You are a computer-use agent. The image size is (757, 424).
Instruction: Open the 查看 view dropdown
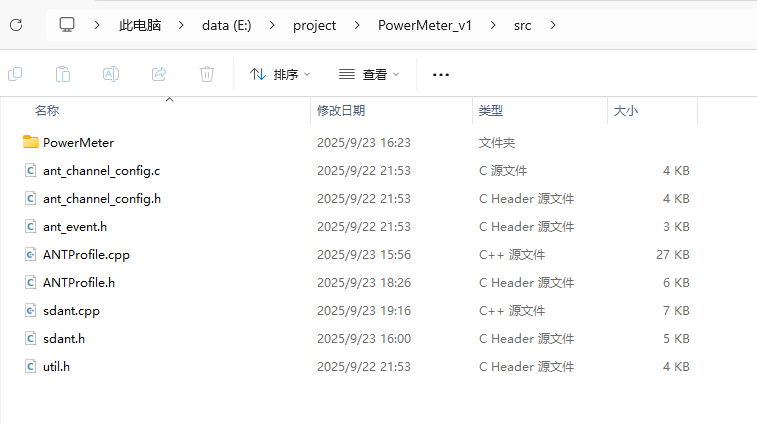[369, 74]
